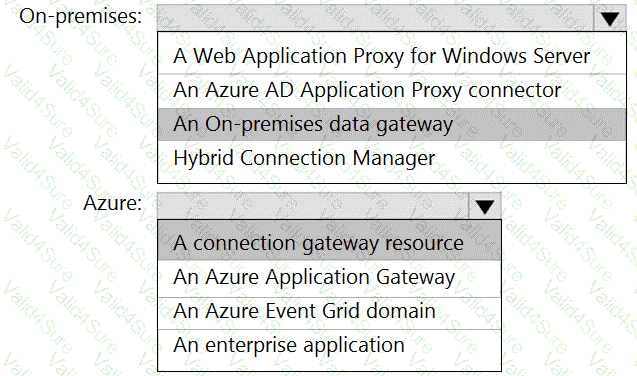Select the Windows Server proxy entry
This screenshot has height=376, width=637.
pyautogui.click(x=392, y=56)
